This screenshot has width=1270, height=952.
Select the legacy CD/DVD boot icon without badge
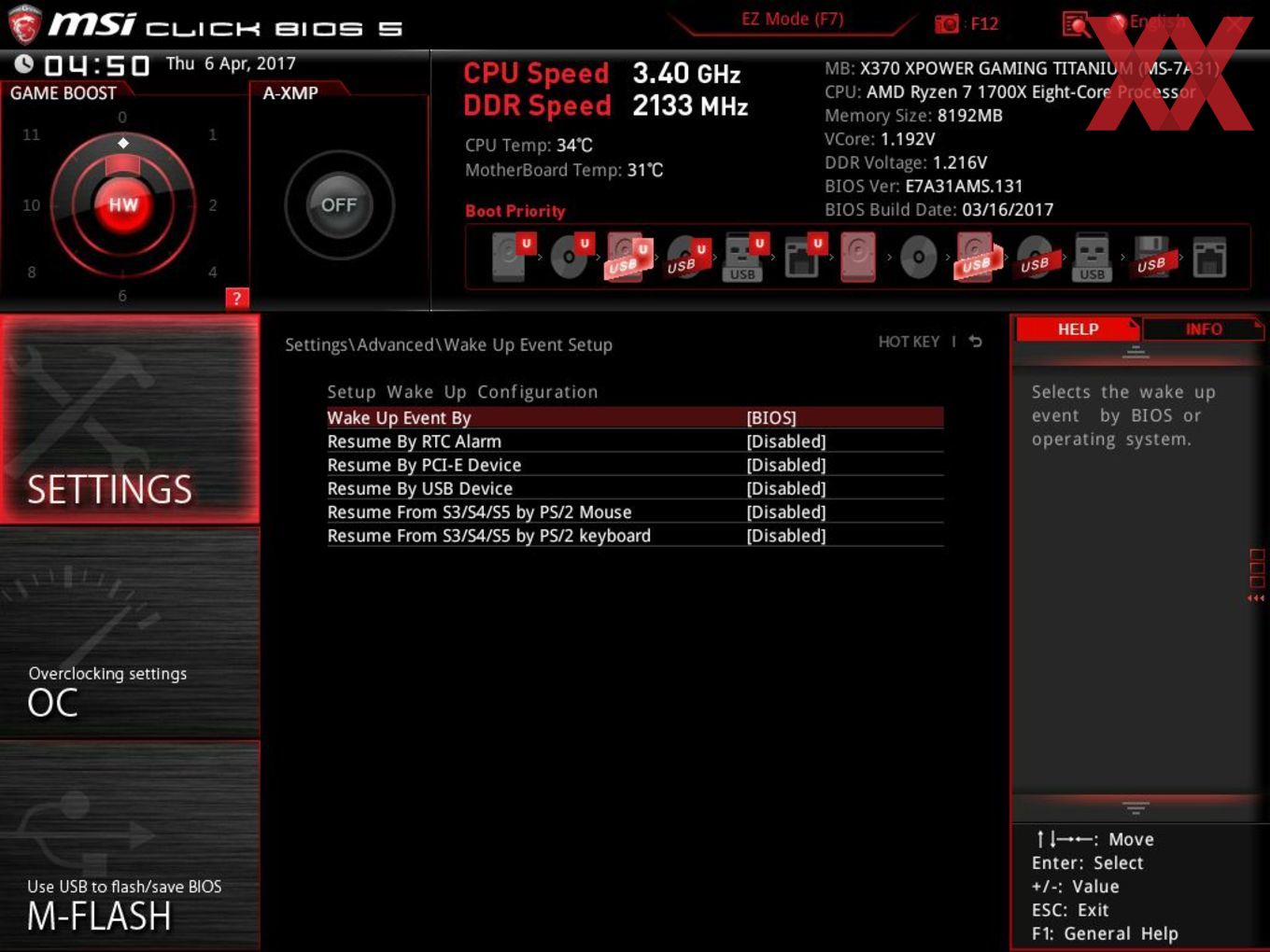pos(918,258)
